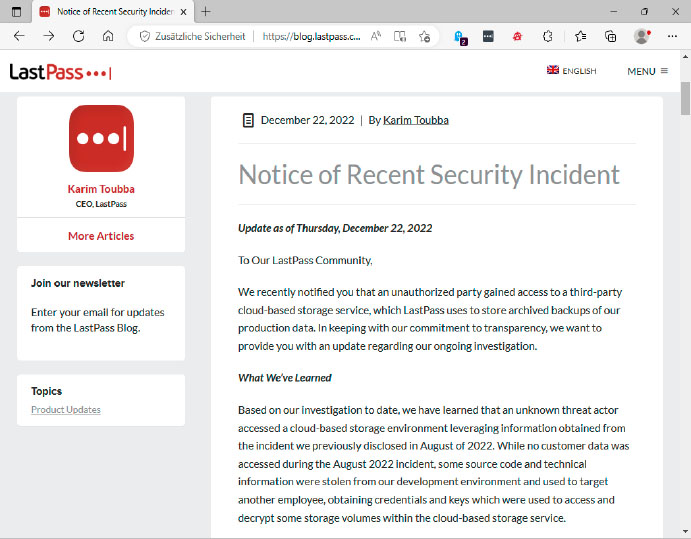This screenshot has height=539, width=691.
Task: Open the browser home page
Action: pos(108,36)
